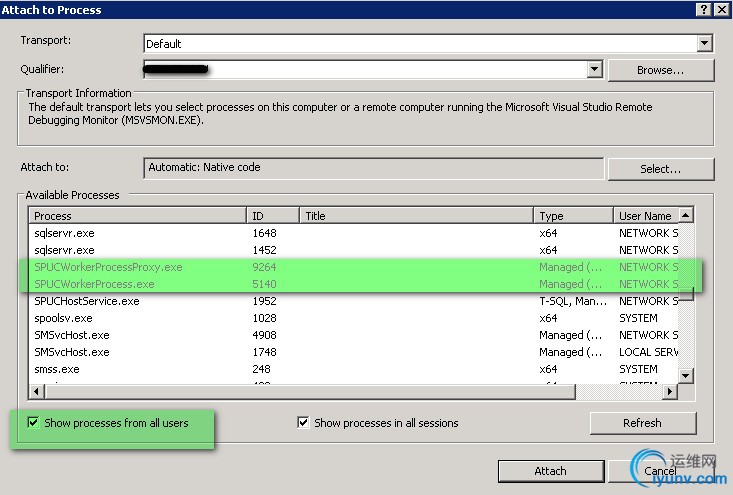Click the LOCAL SERV user name cell

tap(648, 352)
